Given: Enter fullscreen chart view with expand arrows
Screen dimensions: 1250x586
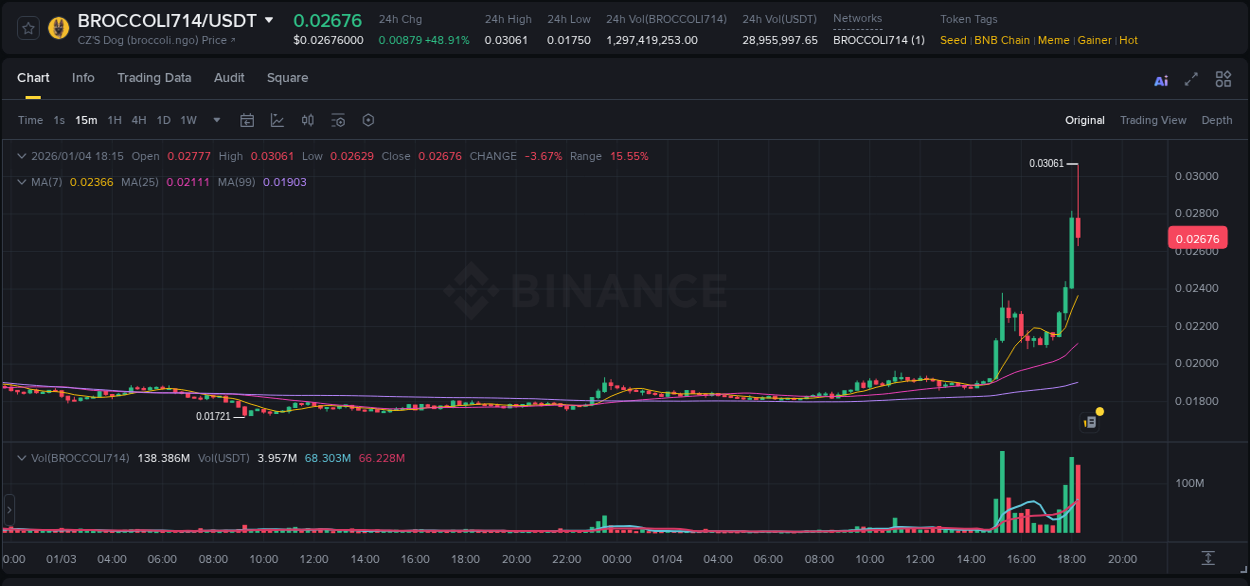Looking at the screenshot, I should (x=1190, y=80).
